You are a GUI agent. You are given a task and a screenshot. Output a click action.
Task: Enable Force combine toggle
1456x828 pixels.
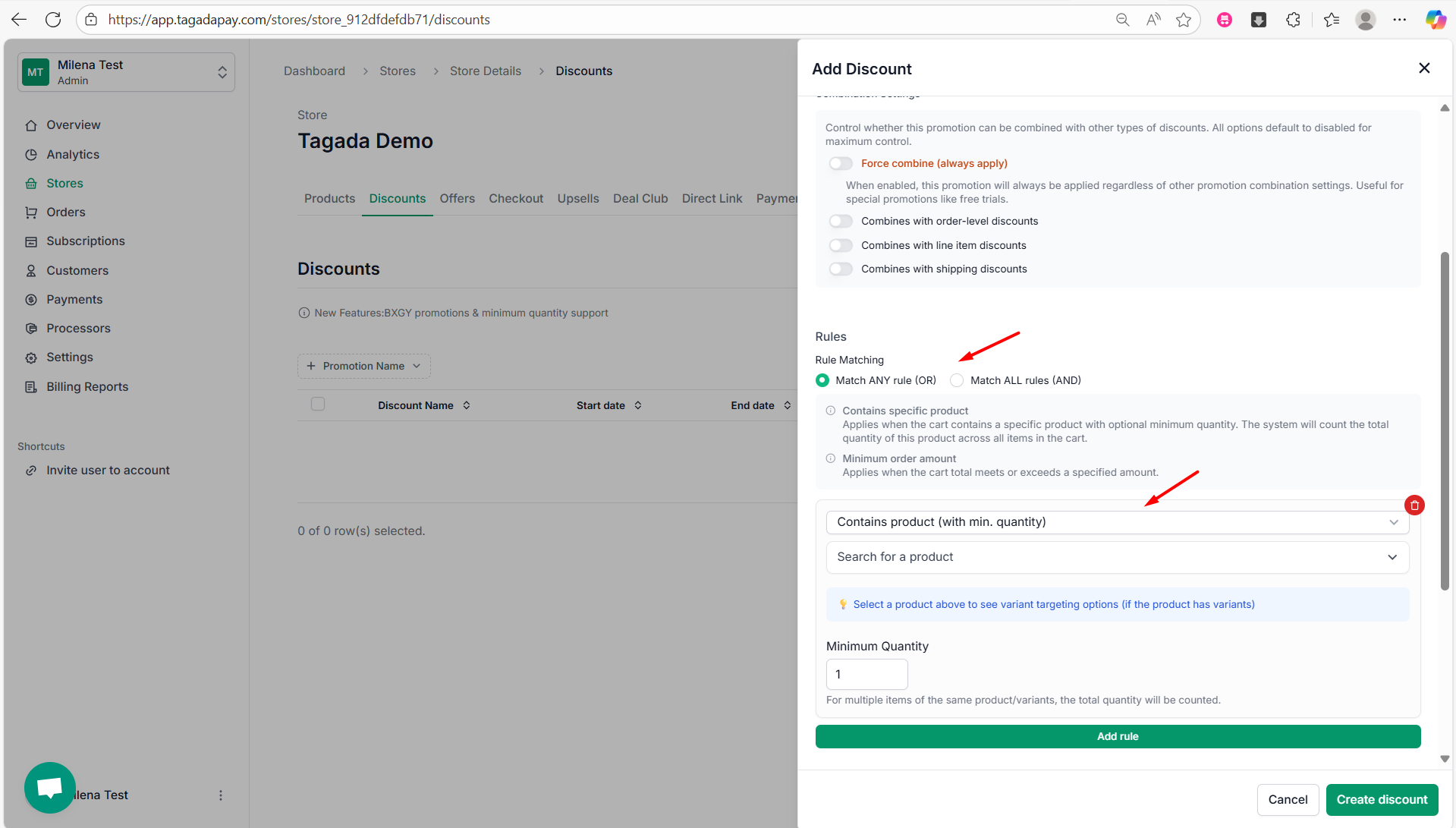coord(841,164)
